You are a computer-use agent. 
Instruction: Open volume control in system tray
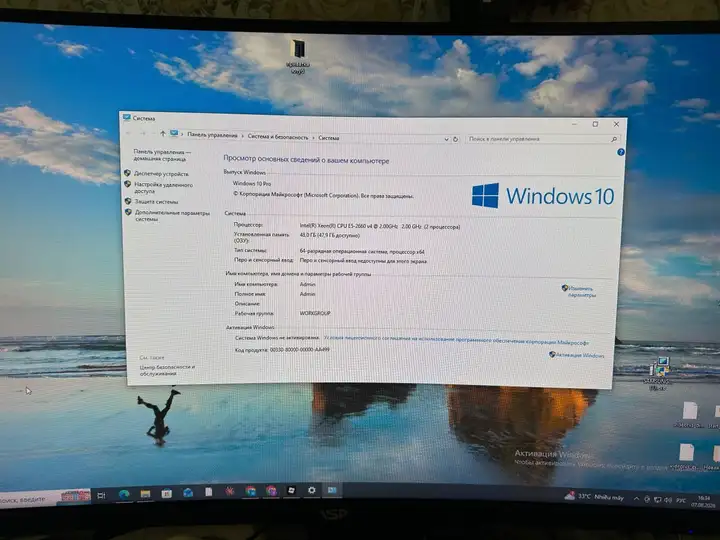click(668, 500)
